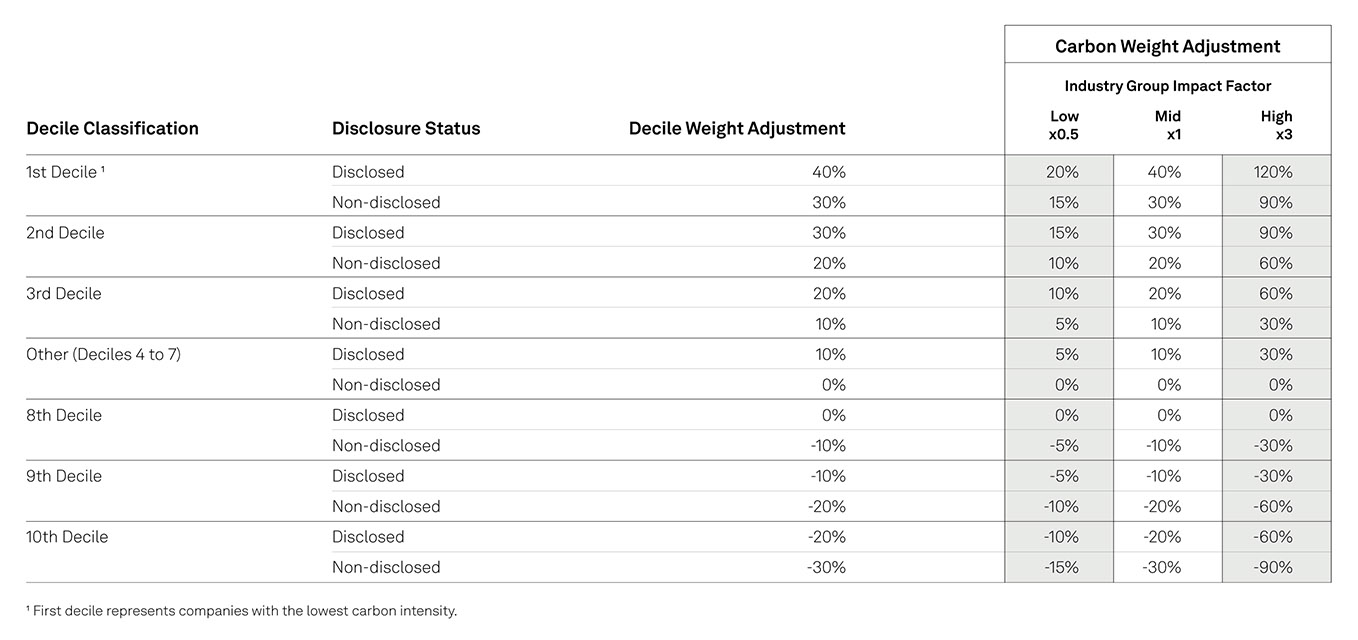Click the footnote about first decile

click(241, 610)
